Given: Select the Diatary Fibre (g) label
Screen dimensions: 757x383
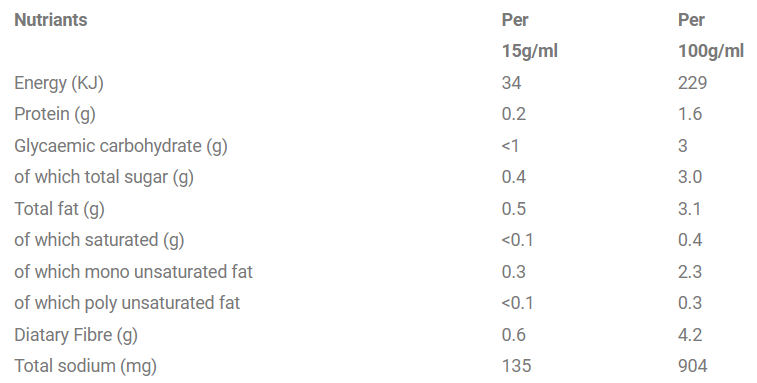Looking at the screenshot, I should 76,335.
